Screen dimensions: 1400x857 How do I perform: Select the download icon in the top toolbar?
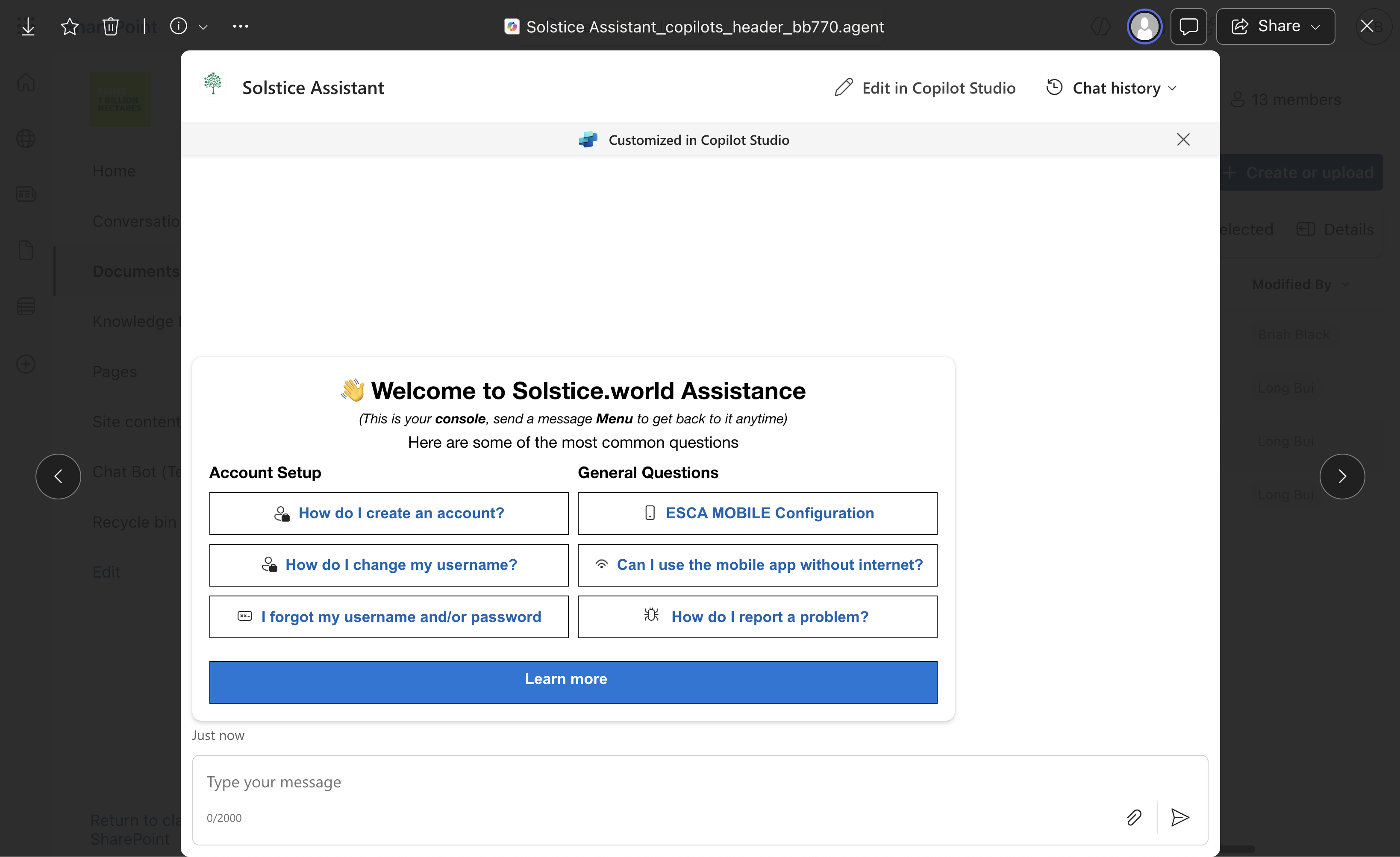pos(27,26)
